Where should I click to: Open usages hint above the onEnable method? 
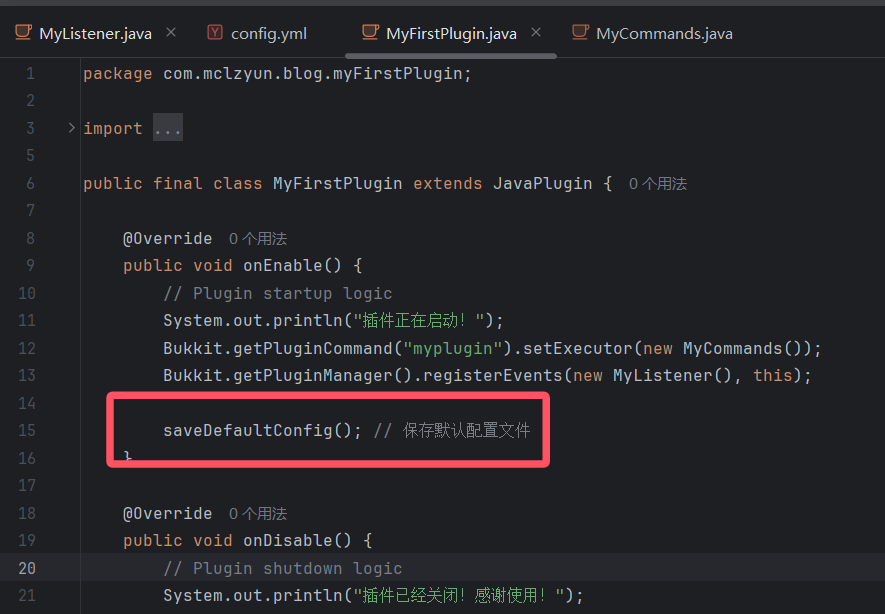click(258, 238)
